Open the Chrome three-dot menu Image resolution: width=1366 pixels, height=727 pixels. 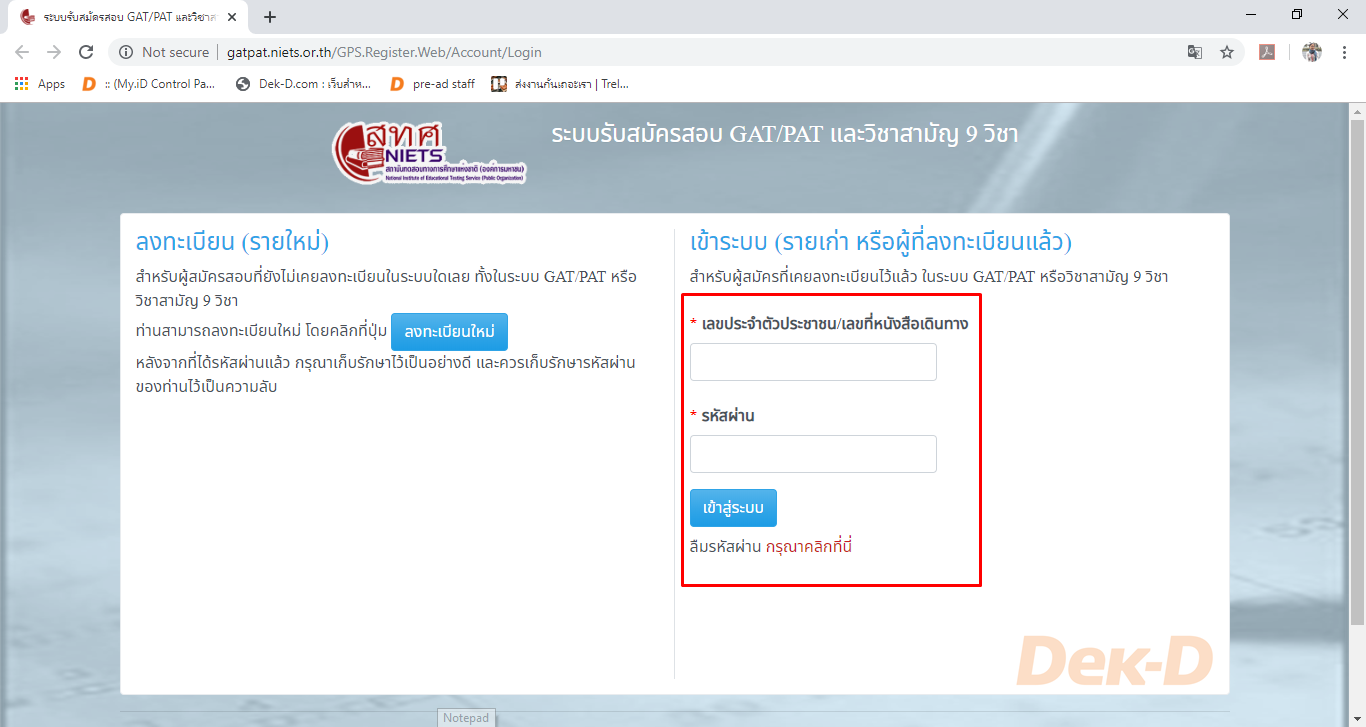pyautogui.click(x=1345, y=52)
